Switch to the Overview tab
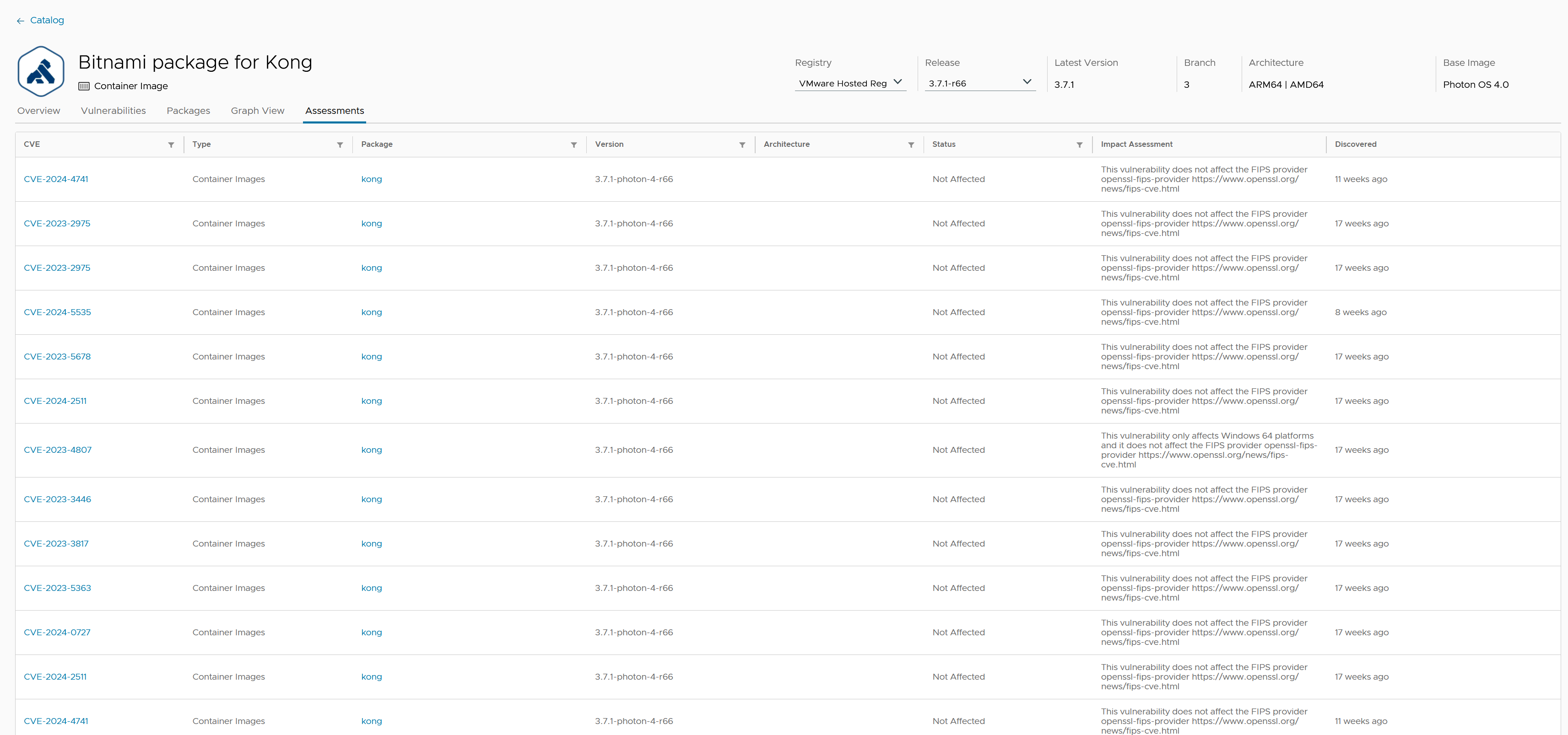This screenshot has height=735, width=1568. pyautogui.click(x=38, y=110)
